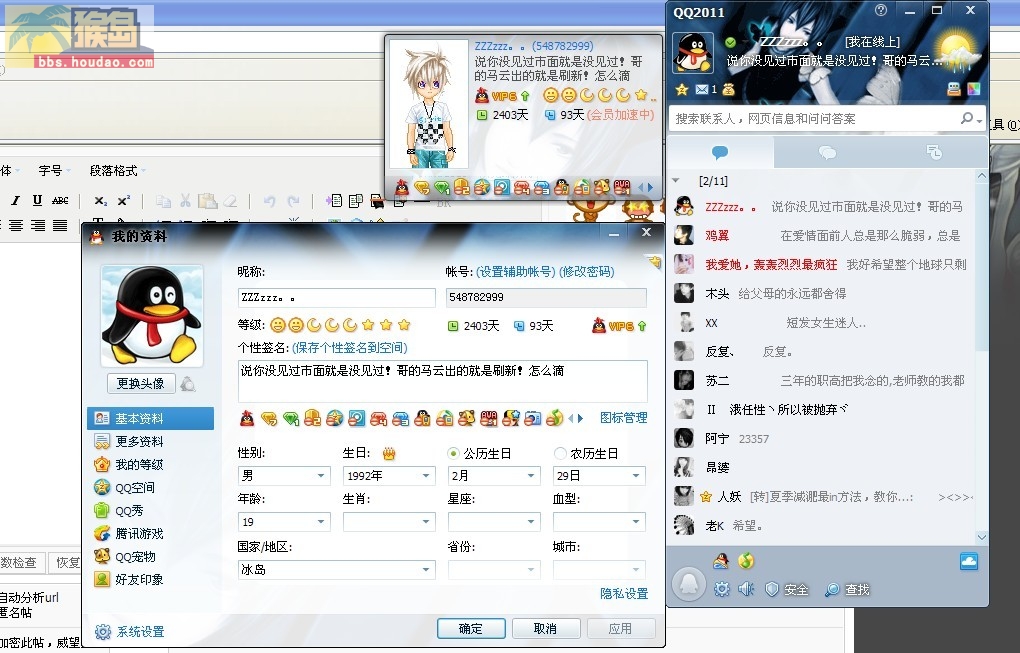This screenshot has width=1020, height=653.
Task: Select the contact 鸡翼 in the QQ list
Action: click(824, 235)
